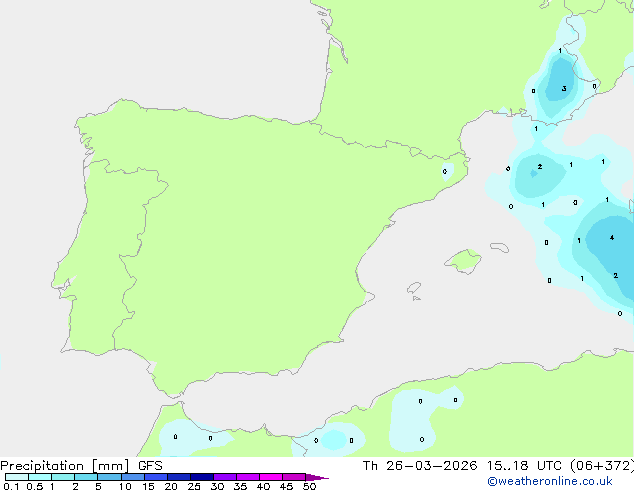Viewport: 634px width, 490px height.
Task: Click the '3' precipitation value over France
Action: [x=564, y=89]
